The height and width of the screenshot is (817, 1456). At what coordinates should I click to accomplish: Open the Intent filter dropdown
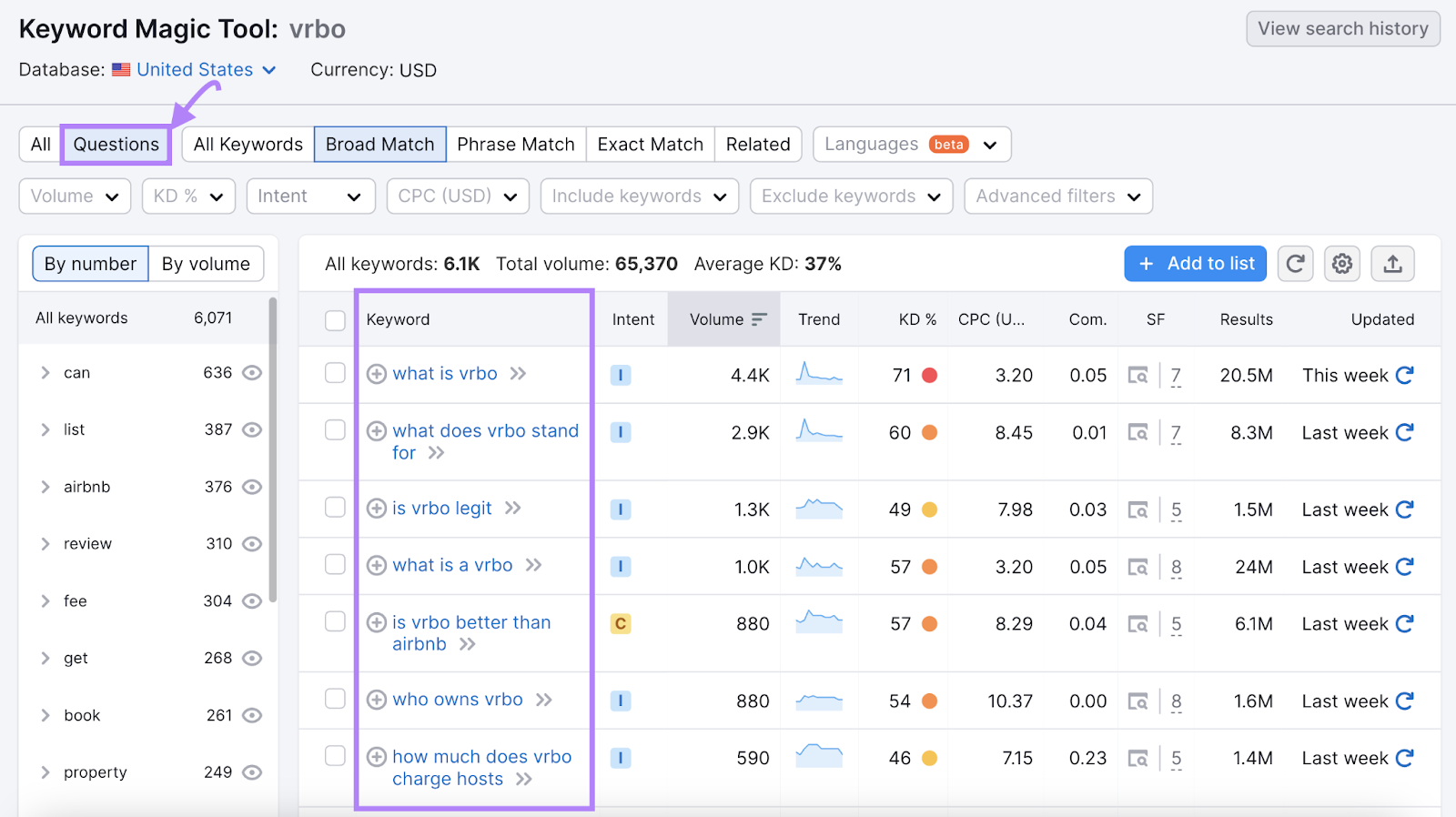(310, 197)
